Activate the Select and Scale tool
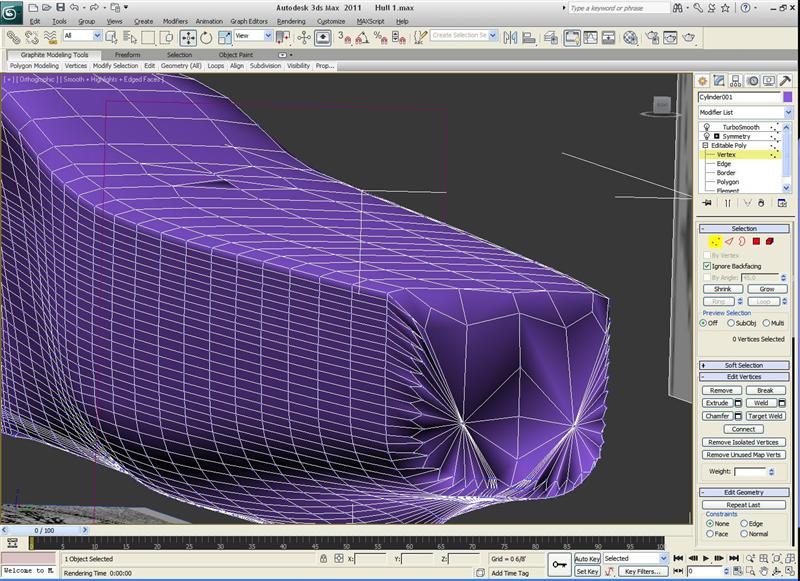800x581 pixels. (224, 38)
